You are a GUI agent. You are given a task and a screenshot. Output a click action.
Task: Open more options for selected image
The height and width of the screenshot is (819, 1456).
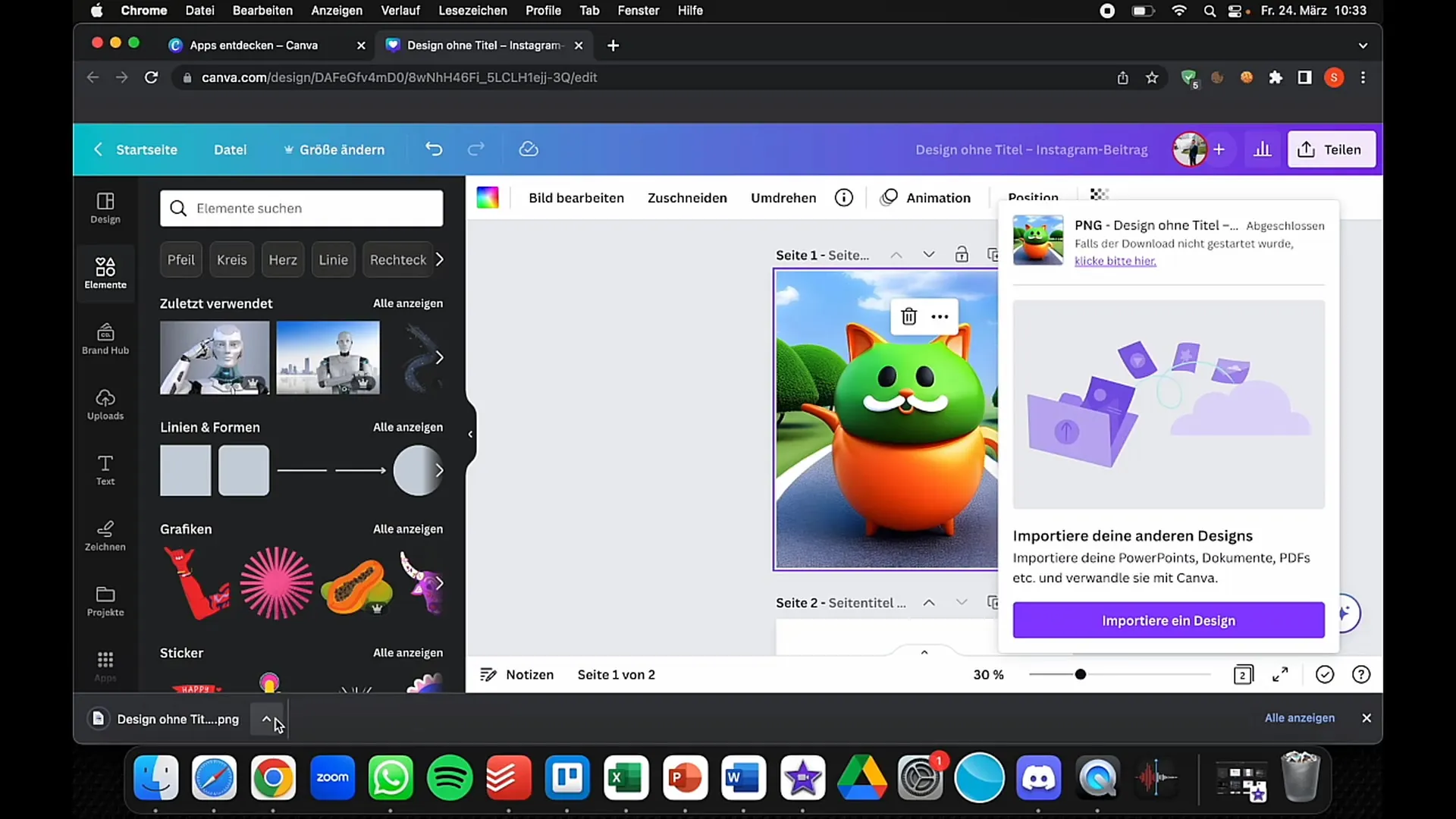point(940,316)
